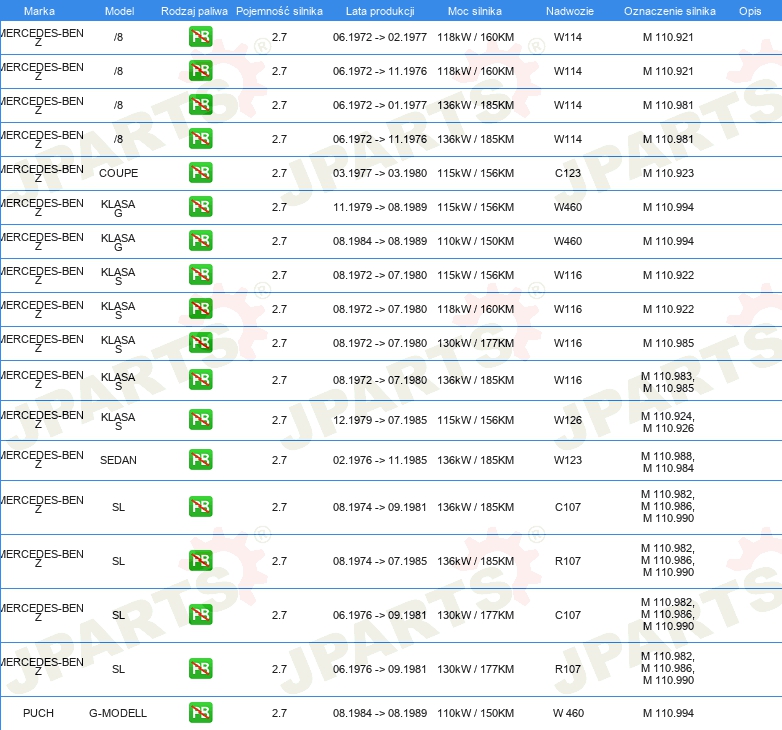Select the Lata produkcji column header
The width and height of the screenshot is (782, 730).
[379, 10]
